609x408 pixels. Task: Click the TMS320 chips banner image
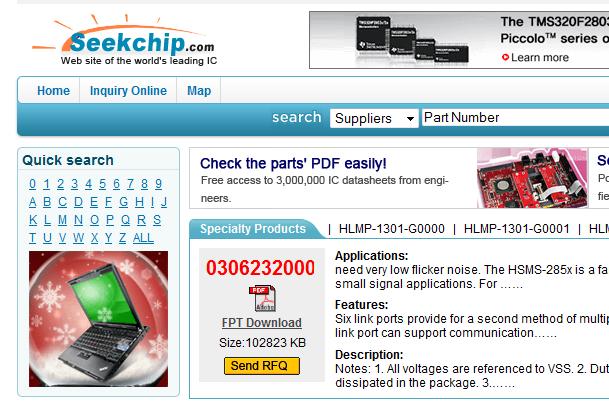tap(412, 40)
